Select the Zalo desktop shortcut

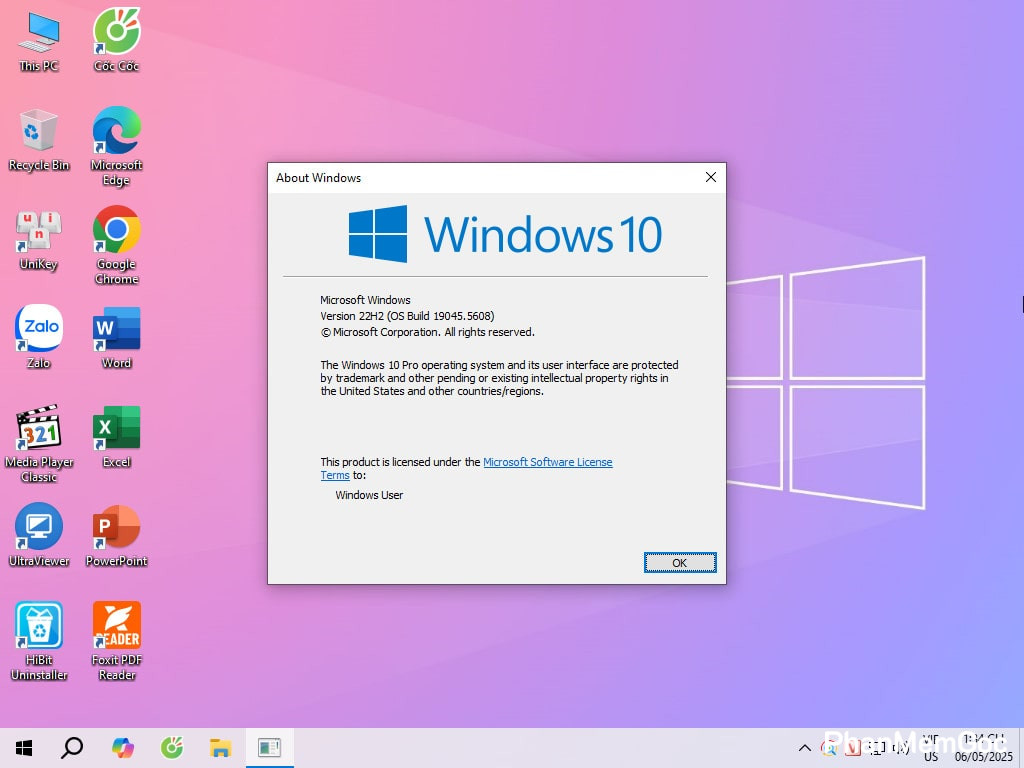39,329
